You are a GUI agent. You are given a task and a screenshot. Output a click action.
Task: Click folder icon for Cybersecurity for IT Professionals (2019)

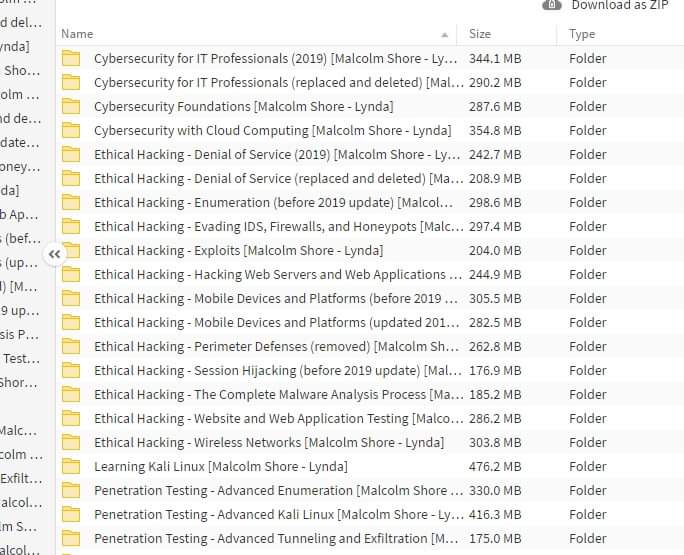71,58
